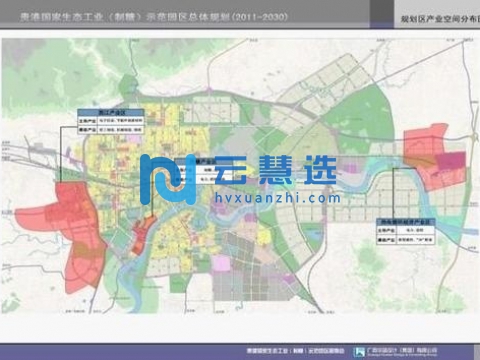Screen dimensions: 480x360
Task: Click the footer plan title text left of logo
Action: 295,351
